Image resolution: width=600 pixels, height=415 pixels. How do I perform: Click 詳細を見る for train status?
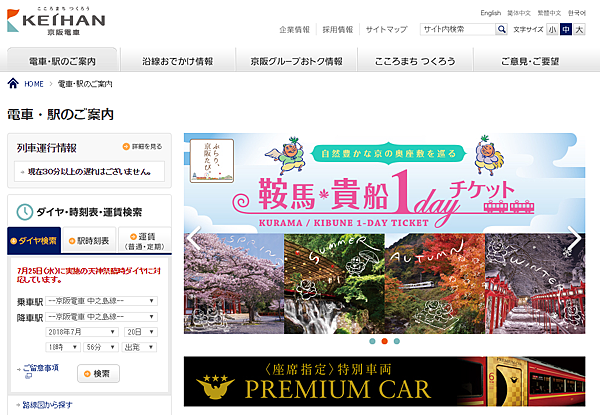[142, 146]
